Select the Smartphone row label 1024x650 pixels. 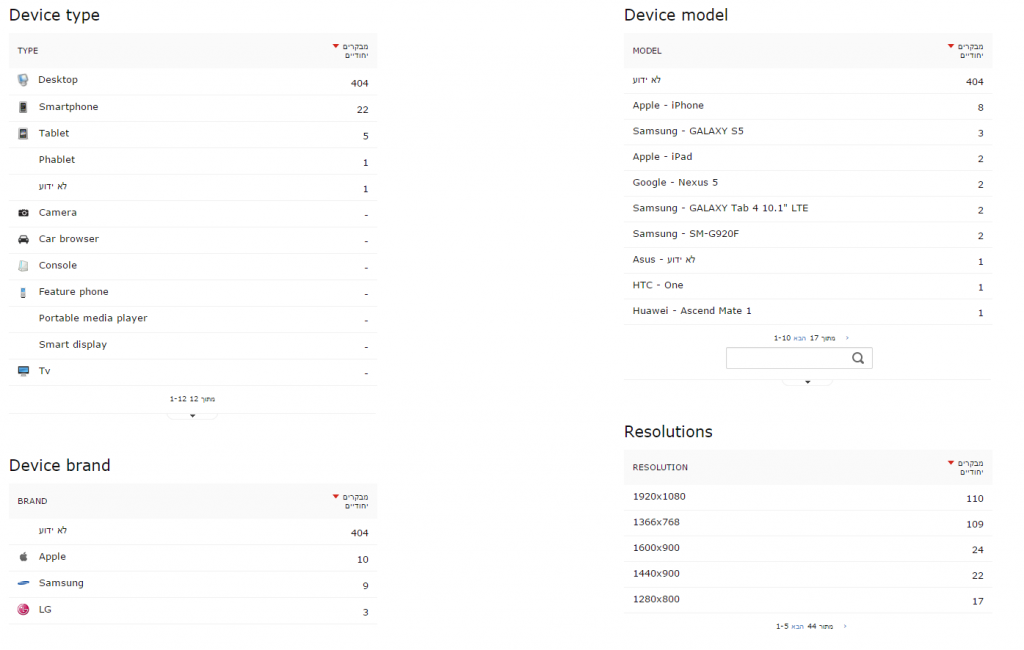pyautogui.click(x=69, y=107)
